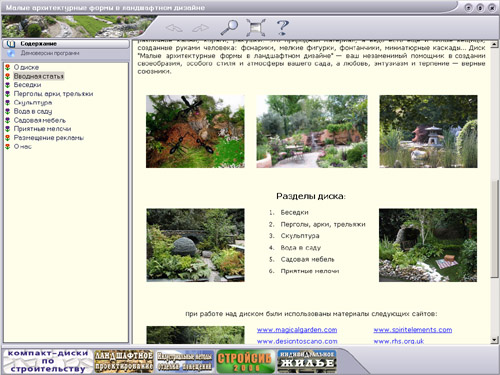Open Скульптура section in sidebar
500x375 pixels.
pyautogui.click(x=33, y=103)
